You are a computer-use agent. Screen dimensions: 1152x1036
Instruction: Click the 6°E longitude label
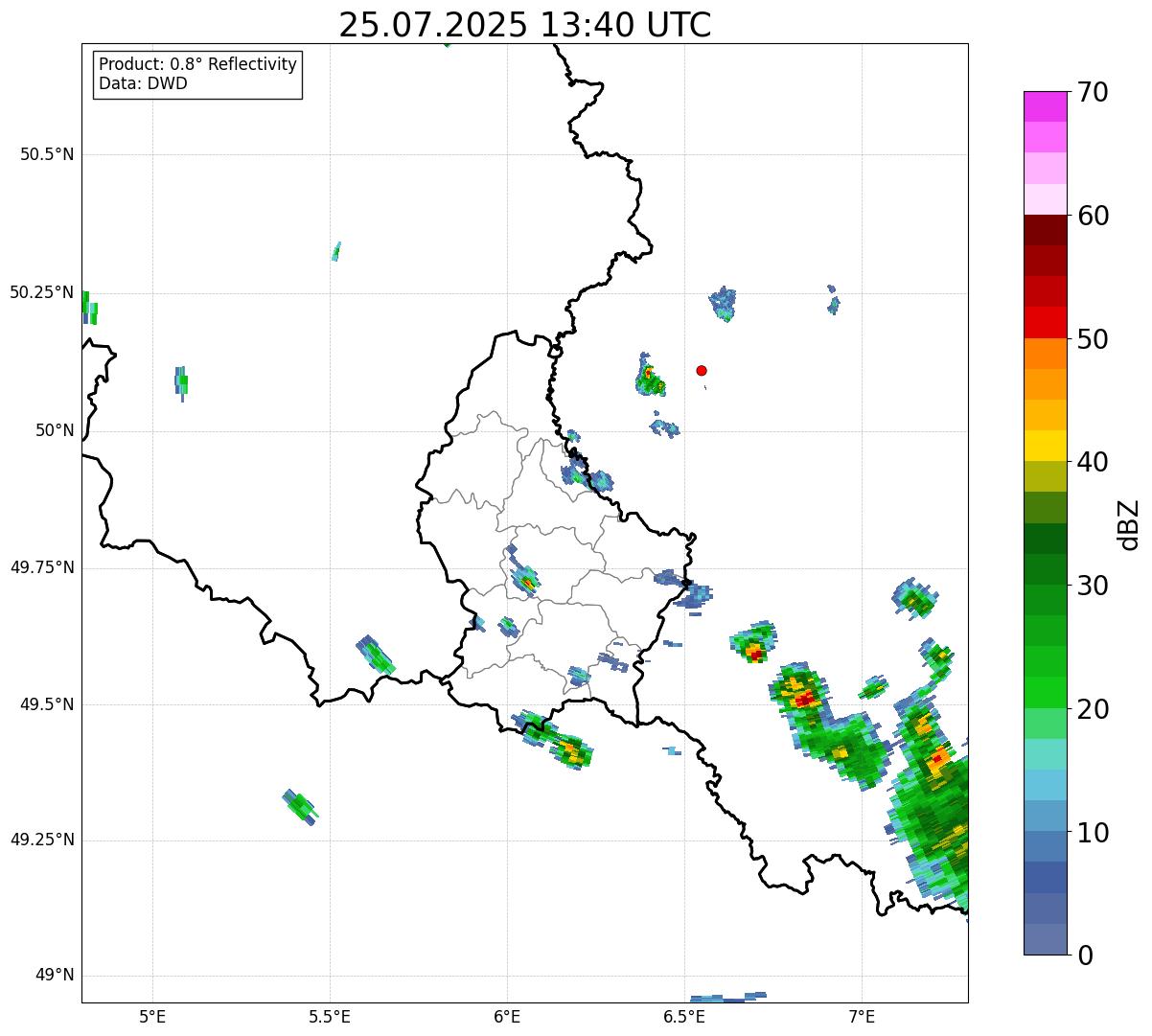pyautogui.click(x=507, y=1016)
